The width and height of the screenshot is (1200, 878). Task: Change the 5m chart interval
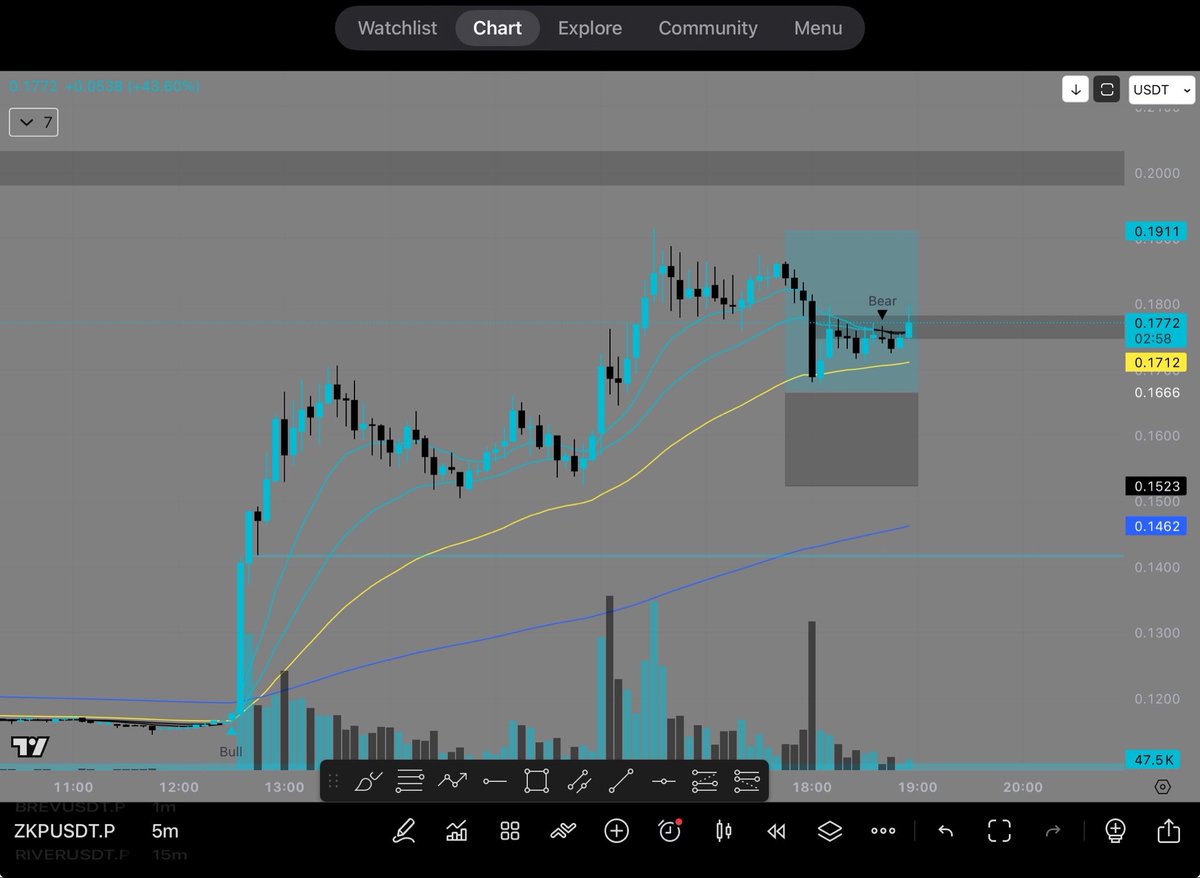166,831
